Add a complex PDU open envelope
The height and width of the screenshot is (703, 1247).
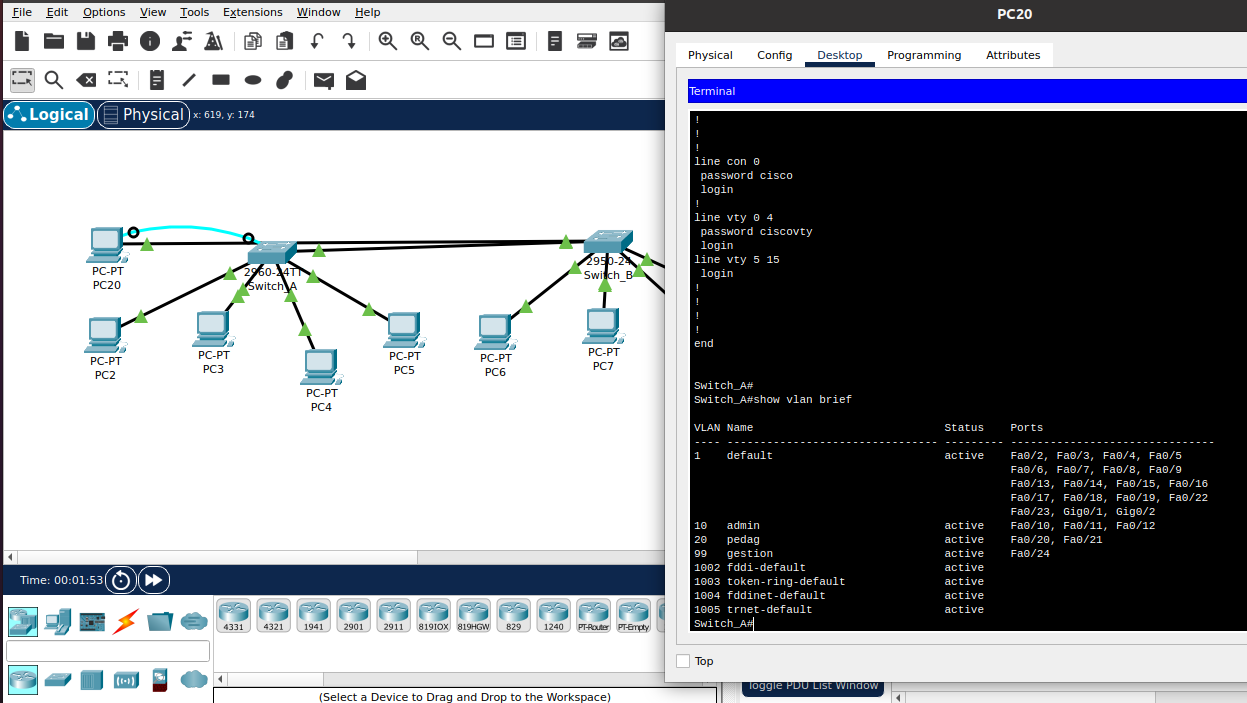[356, 80]
